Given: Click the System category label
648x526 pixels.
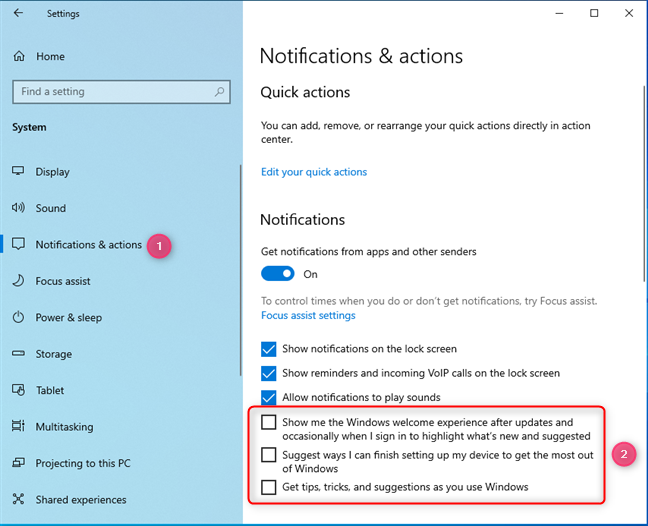Looking at the screenshot, I should click(x=29, y=127).
